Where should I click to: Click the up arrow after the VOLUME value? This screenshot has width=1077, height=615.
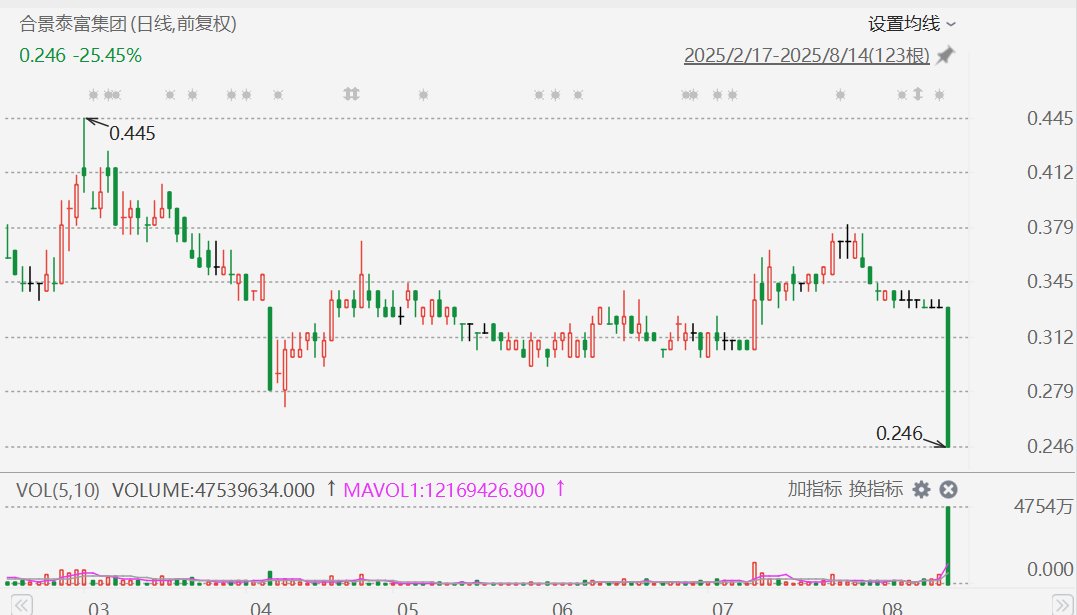tap(331, 489)
